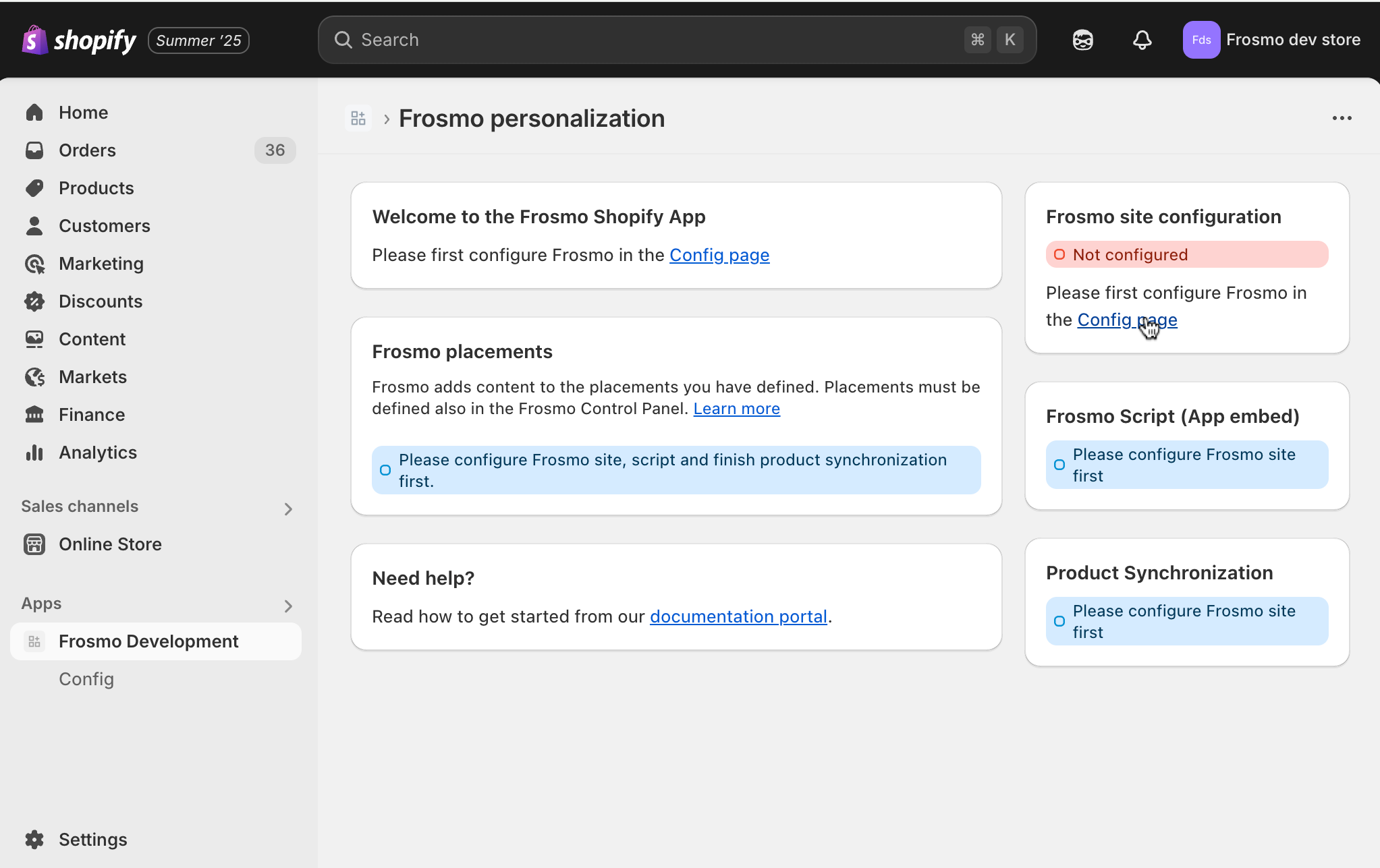Visit the documentation portal link
This screenshot has height=868, width=1380.
point(738,616)
